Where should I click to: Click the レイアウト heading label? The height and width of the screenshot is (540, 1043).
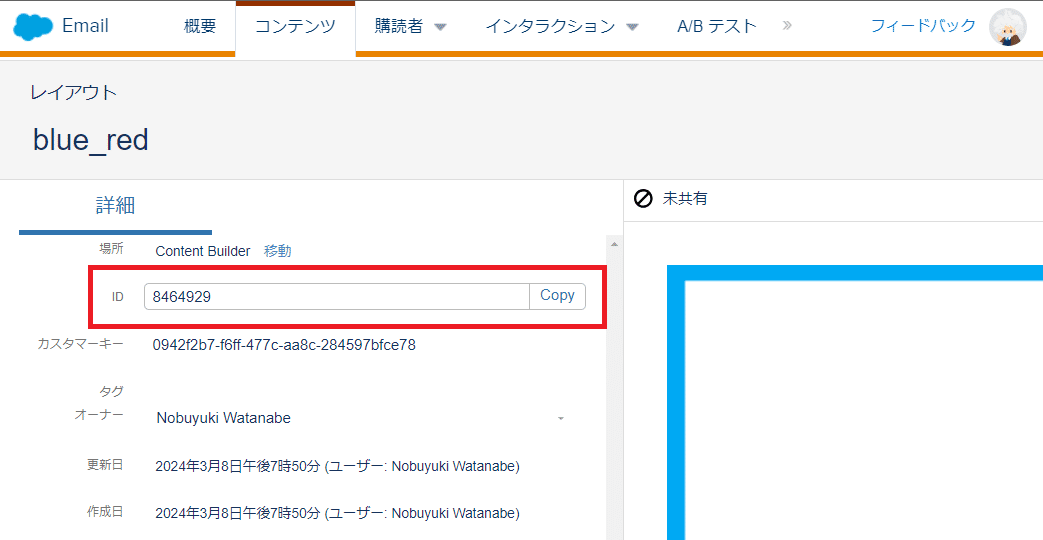point(73,92)
